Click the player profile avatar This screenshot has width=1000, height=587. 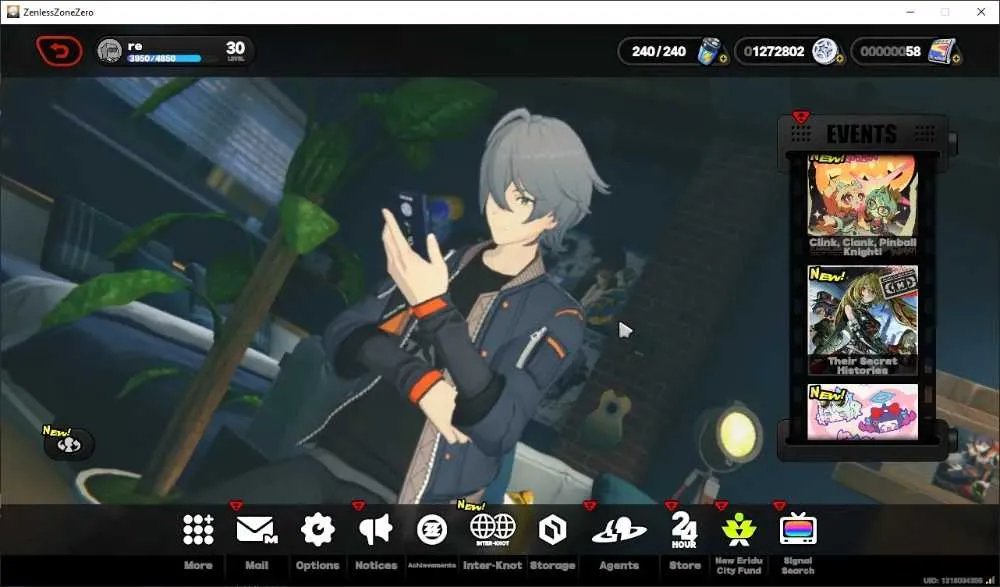coord(110,51)
